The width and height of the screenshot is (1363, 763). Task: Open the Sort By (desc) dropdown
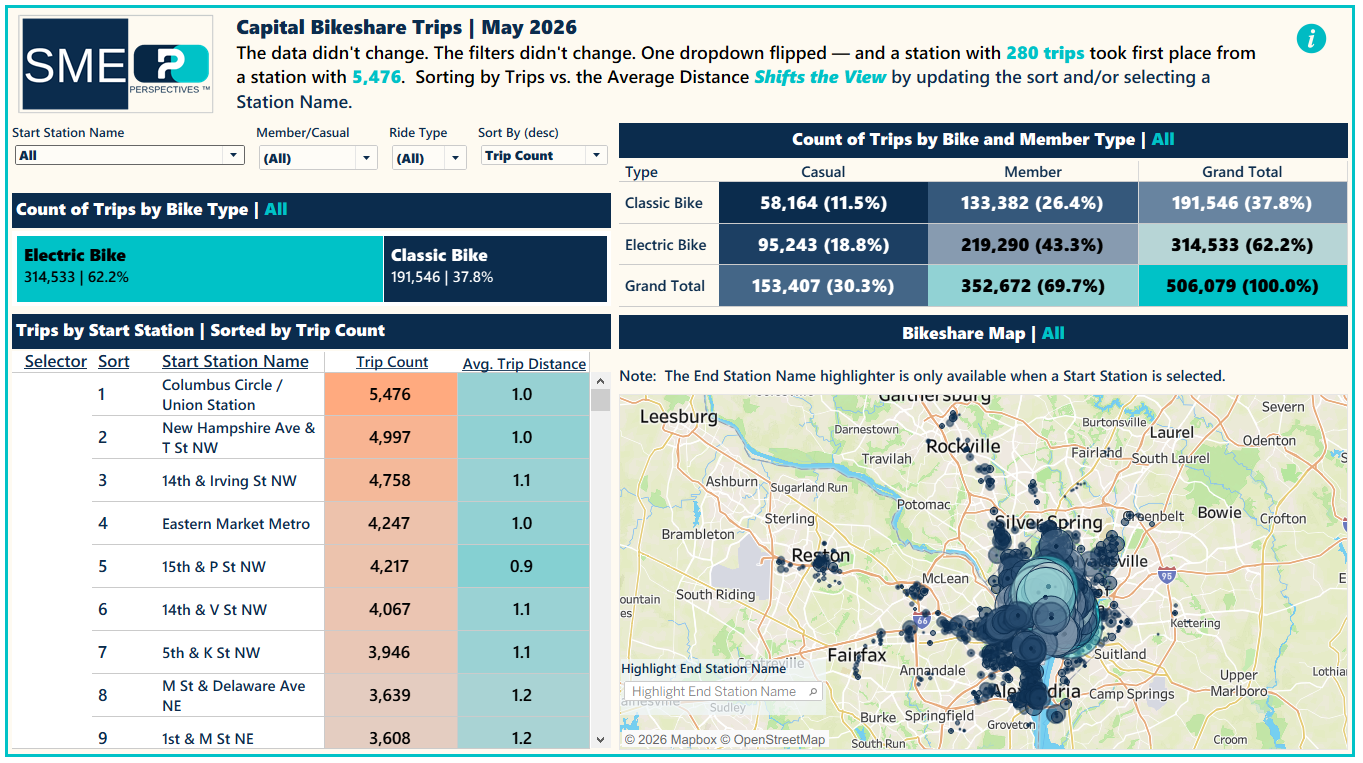coord(543,155)
